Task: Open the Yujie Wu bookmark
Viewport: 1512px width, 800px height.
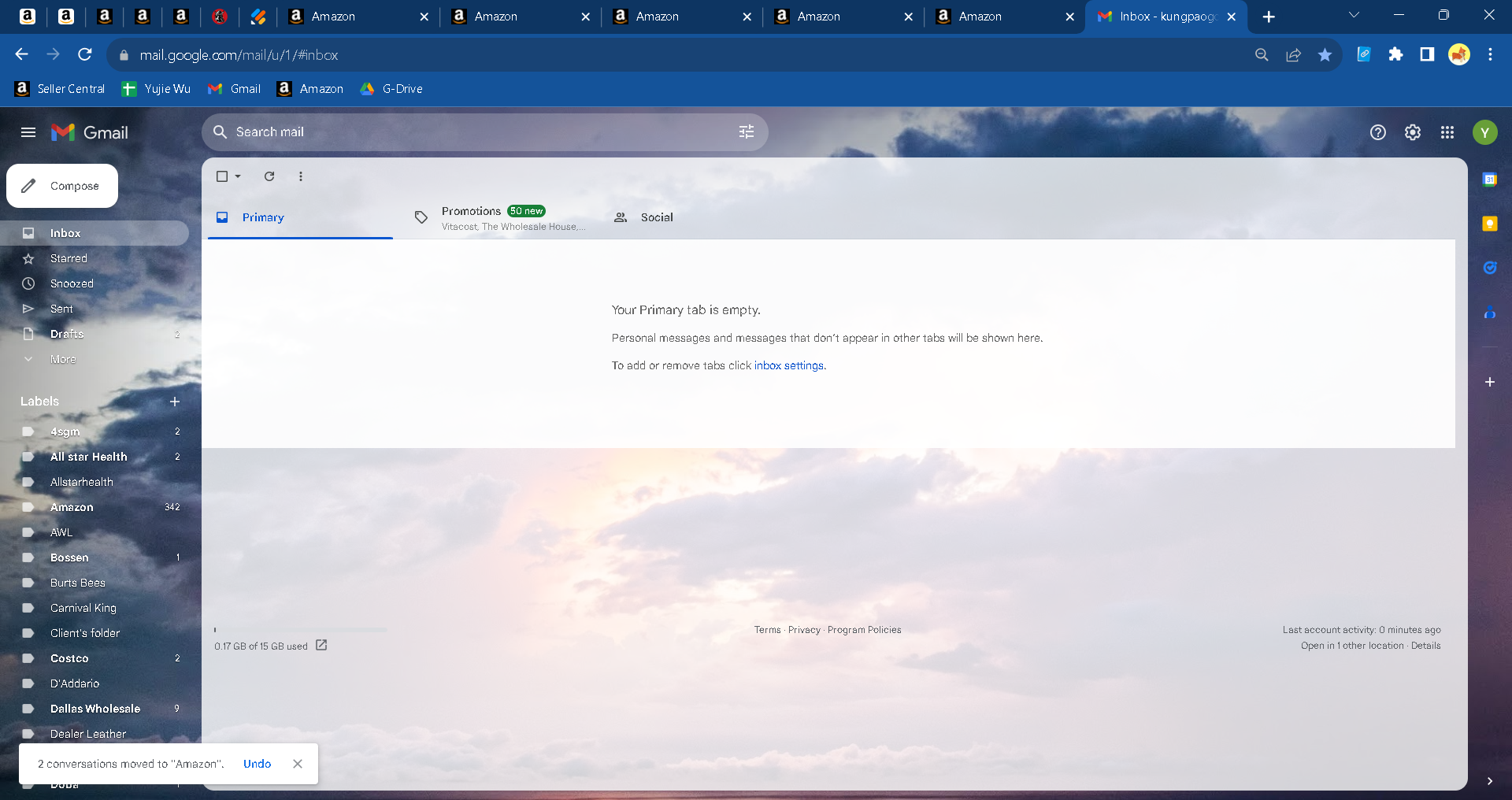Action: [157, 89]
